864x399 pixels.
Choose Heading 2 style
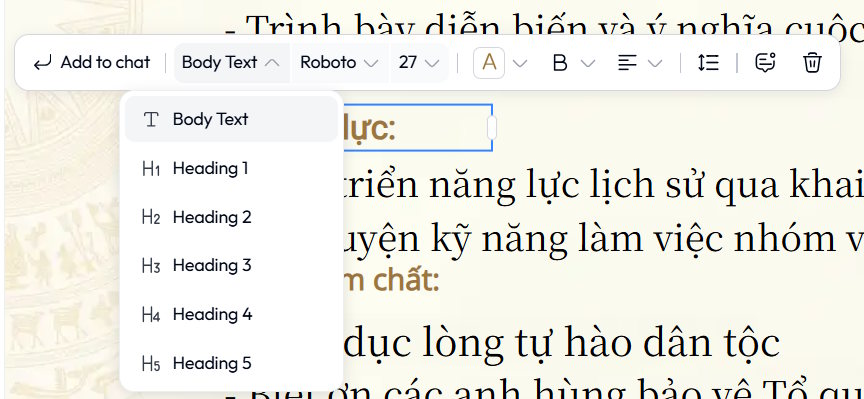click(x=231, y=217)
